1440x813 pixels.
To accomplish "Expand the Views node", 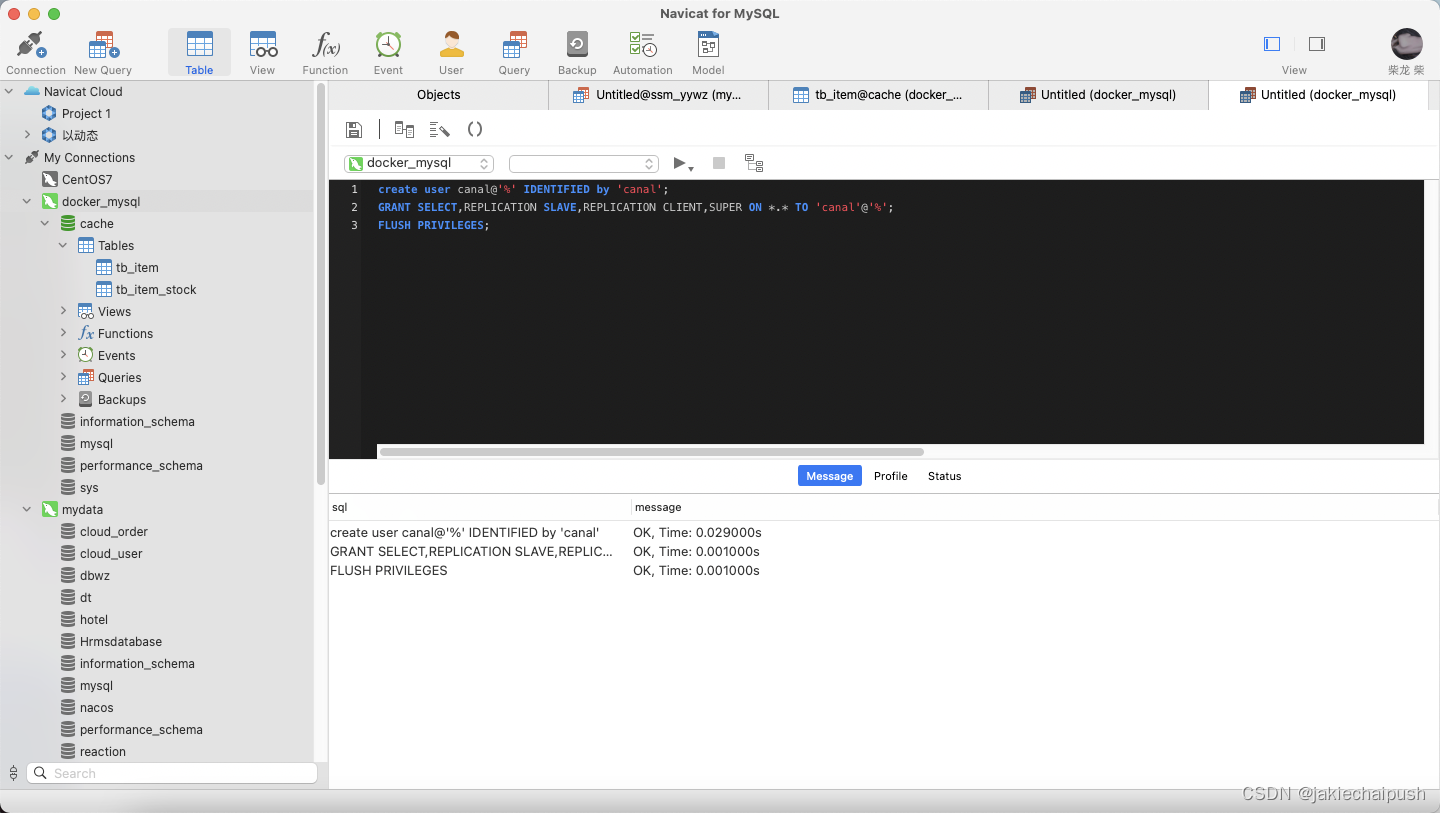I will tap(63, 311).
